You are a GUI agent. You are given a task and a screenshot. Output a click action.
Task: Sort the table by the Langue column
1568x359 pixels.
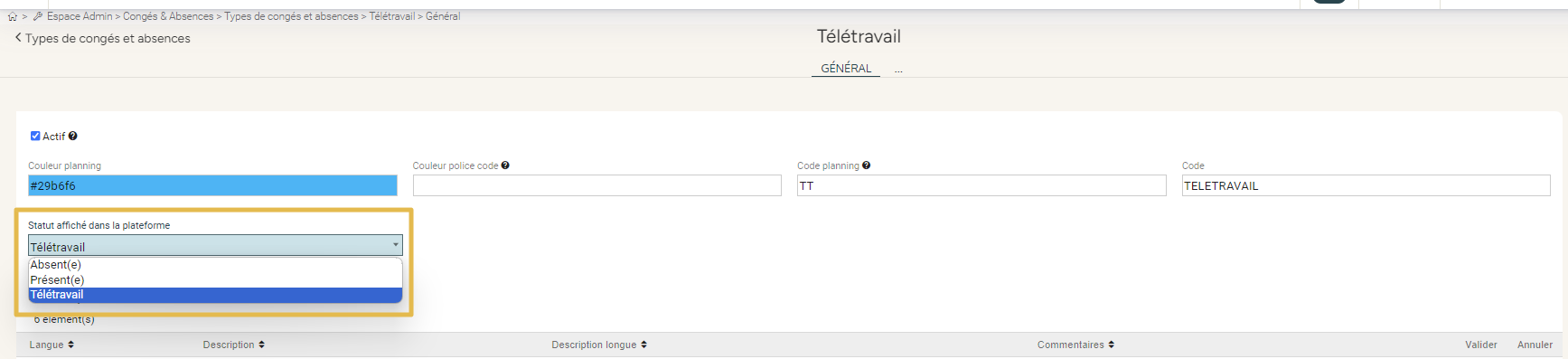(52, 345)
